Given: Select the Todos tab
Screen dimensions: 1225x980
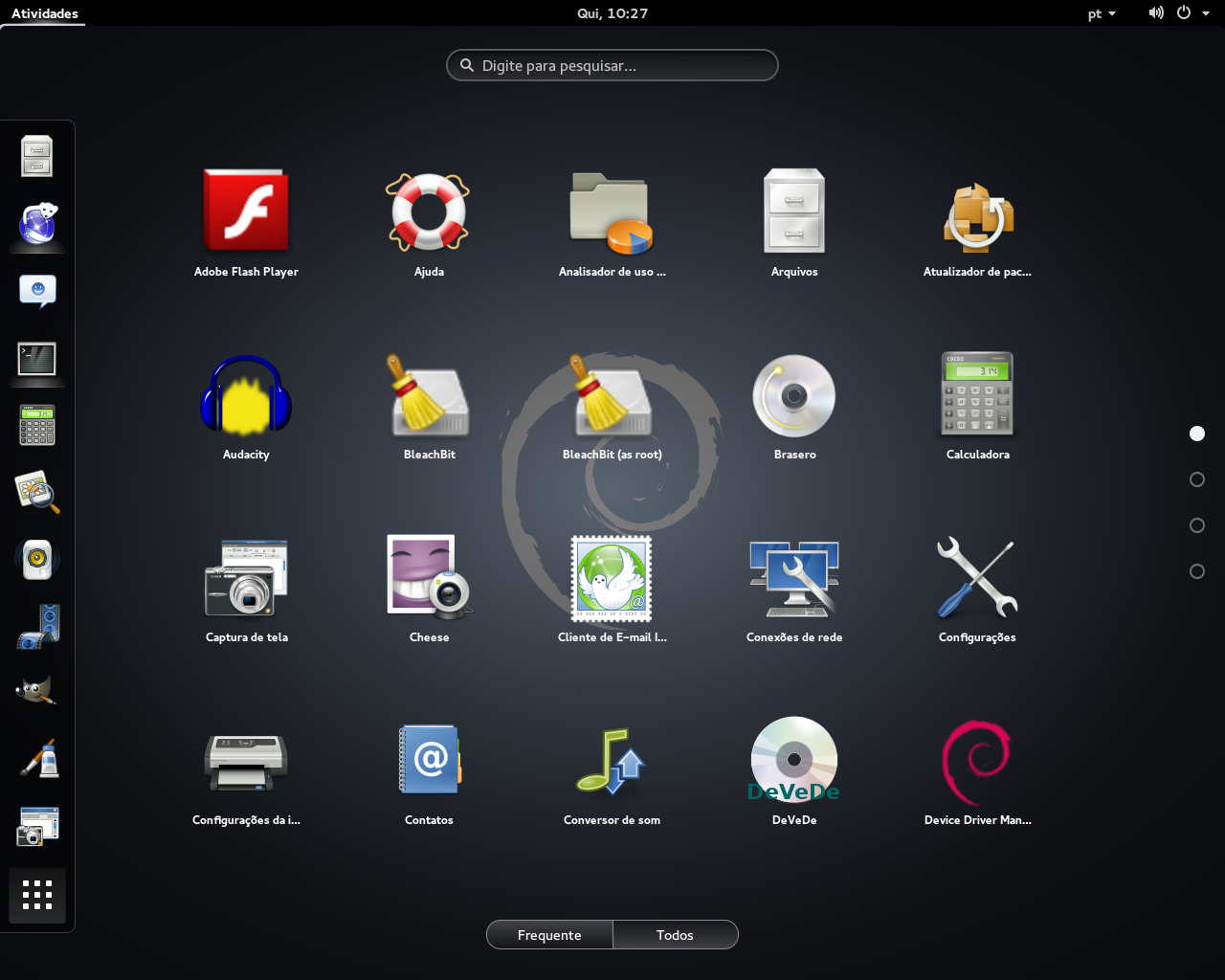Looking at the screenshot, I should coord(675,935).
